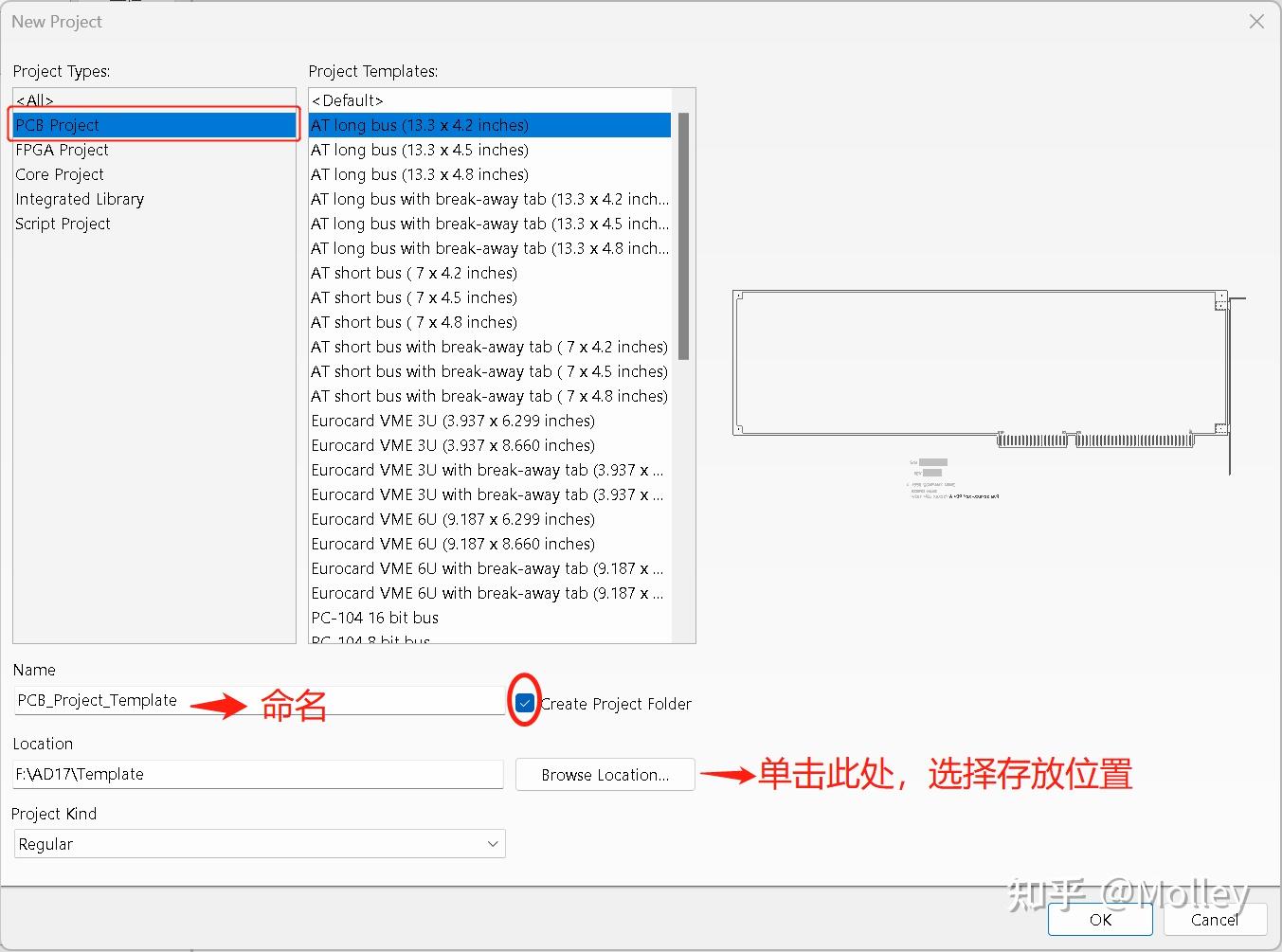Click the template list scrollbar
This screenshot has height=952, width=1282.
[682, 237]
